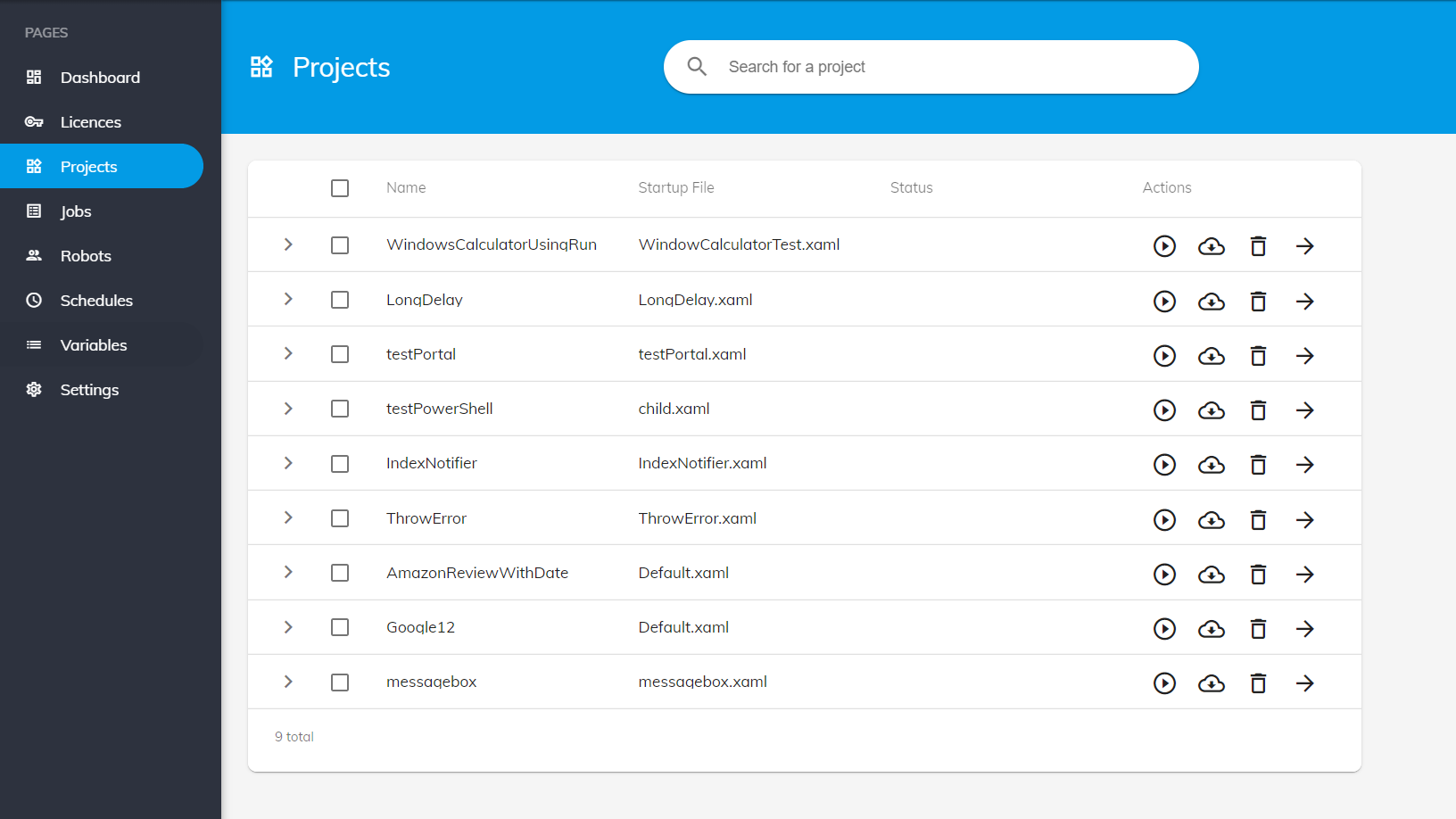Open Google12 with arrow icon
This screenshot has width=1456, height=819.
pos(1304,629)
